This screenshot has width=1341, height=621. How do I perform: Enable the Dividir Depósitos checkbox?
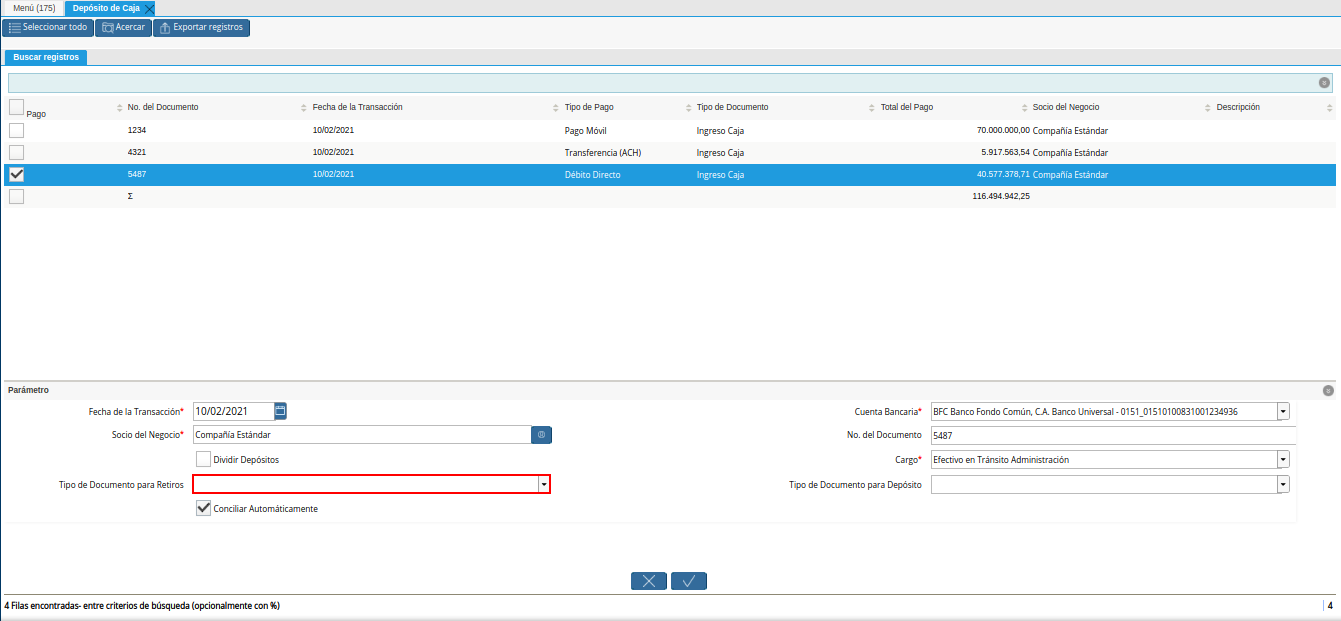204,459
